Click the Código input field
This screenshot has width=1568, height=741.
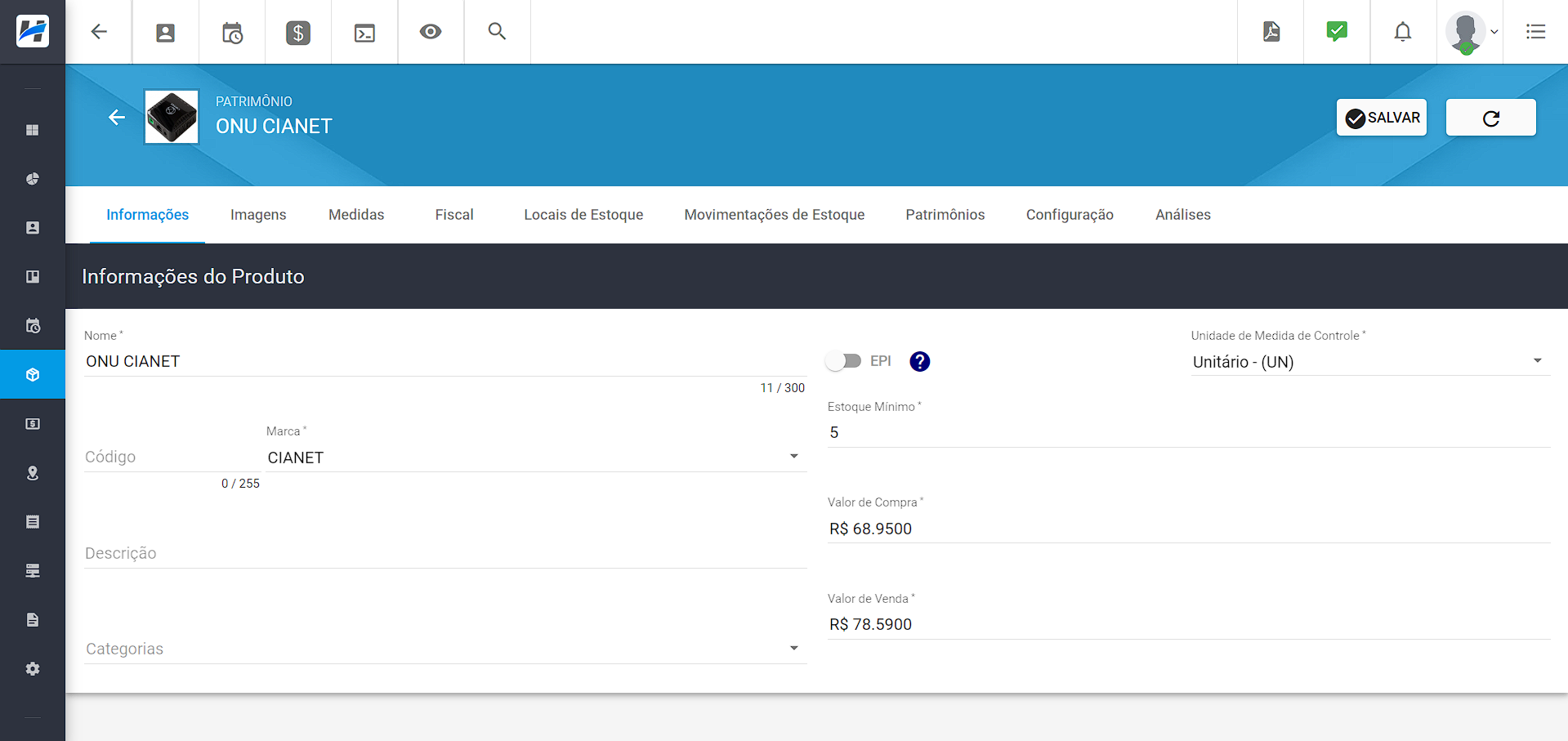pyautogui.click(x=172, y=458)
